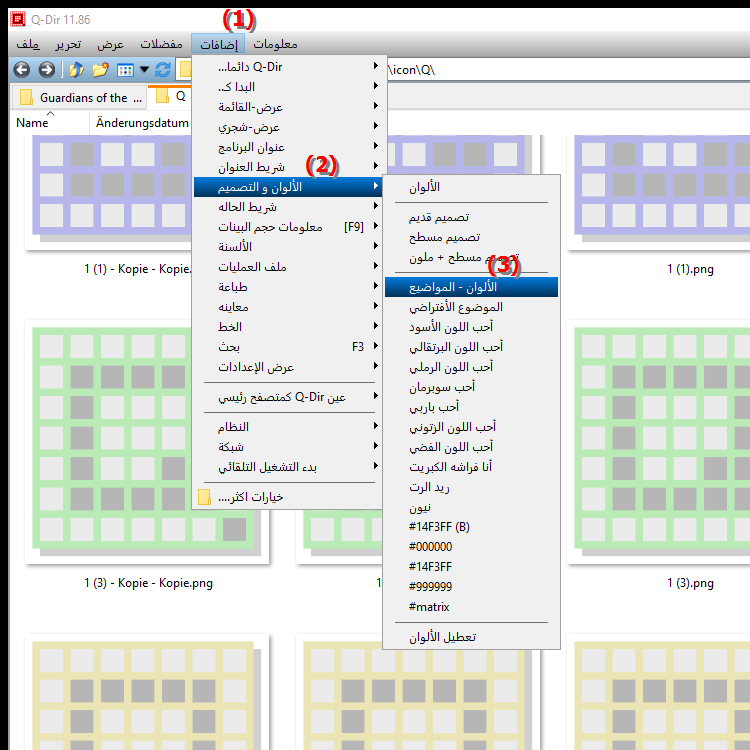Click the Q-Dir application icon in title bar
This screenshot has width=750, height=750.
(x=18, y=20)
